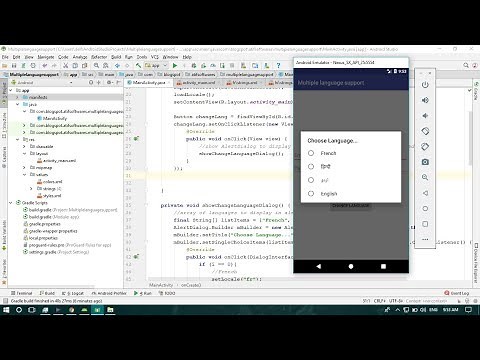Open the Run tool window
Viewport: 480px width, 360px height.
point(143,293)
